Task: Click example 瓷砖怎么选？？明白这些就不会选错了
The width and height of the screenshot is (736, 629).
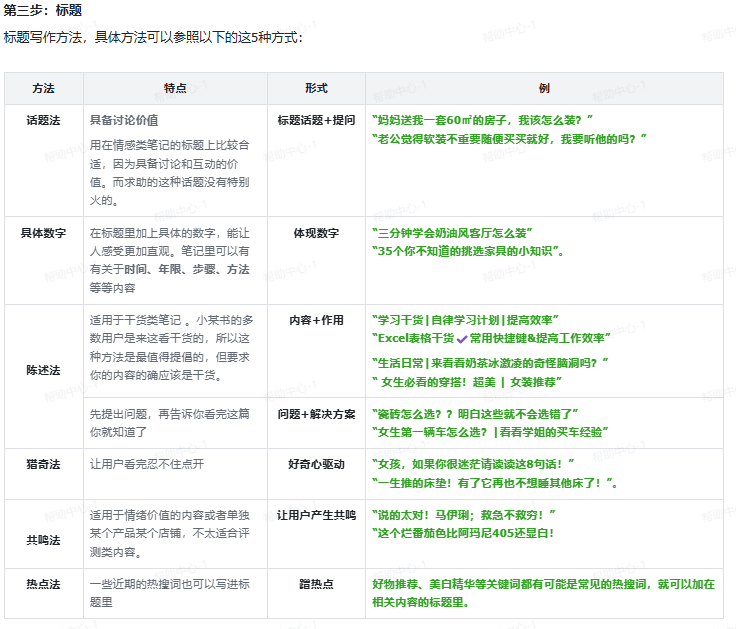Action: point(475,414)
